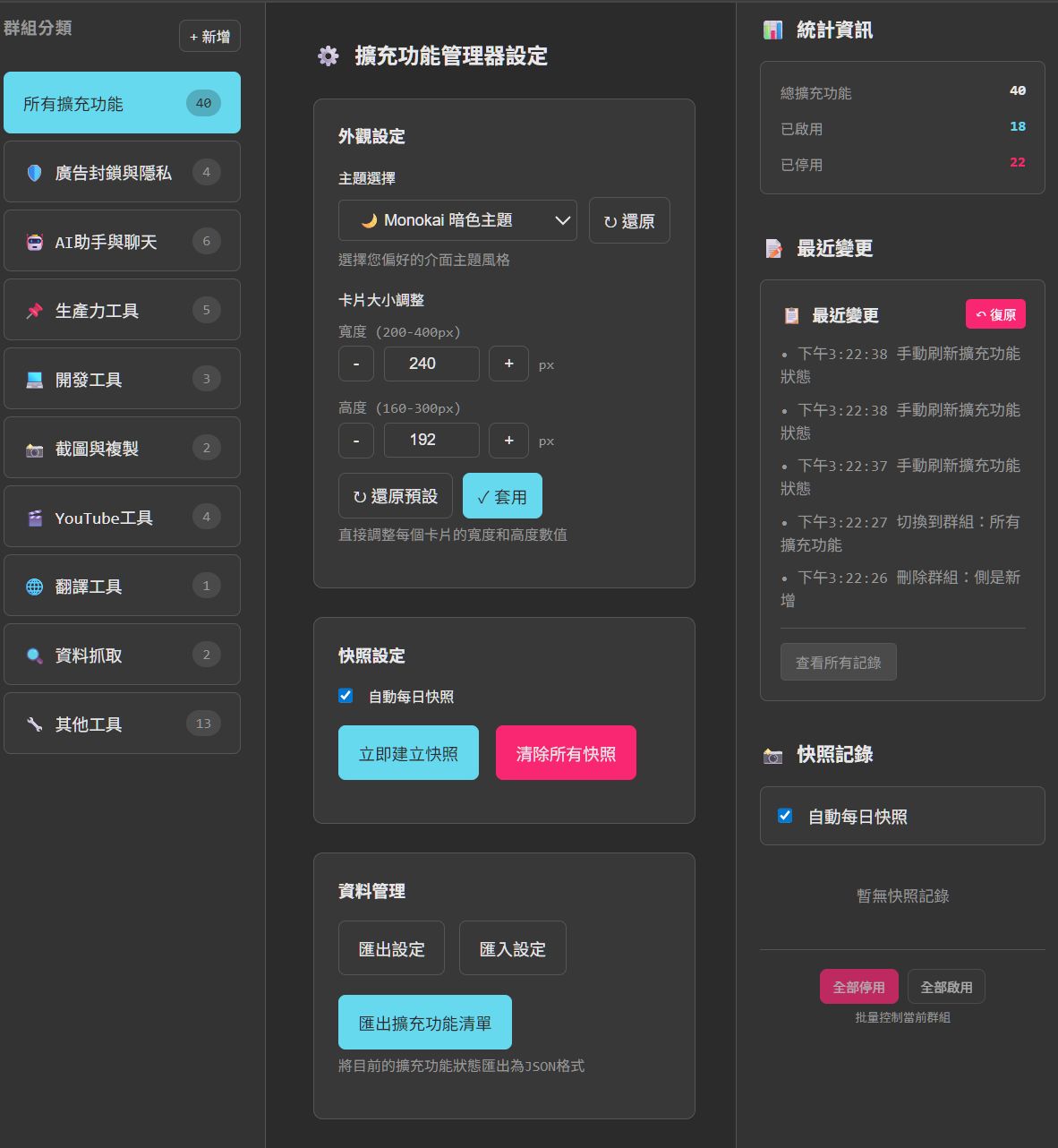Decrease card height with the minus button

click(x=356, y=441)
